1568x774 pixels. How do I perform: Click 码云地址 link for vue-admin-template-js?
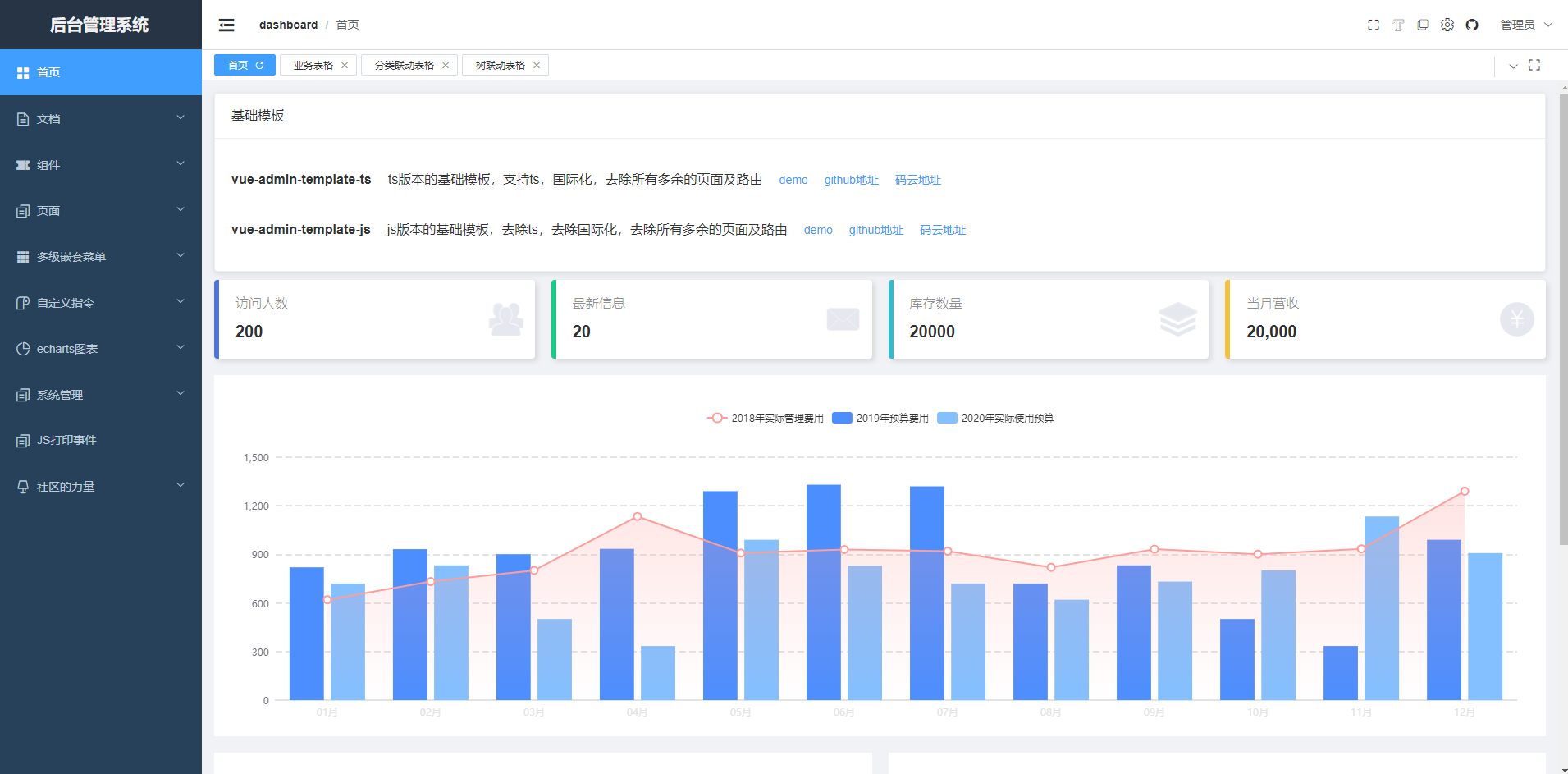pos(942,230)
